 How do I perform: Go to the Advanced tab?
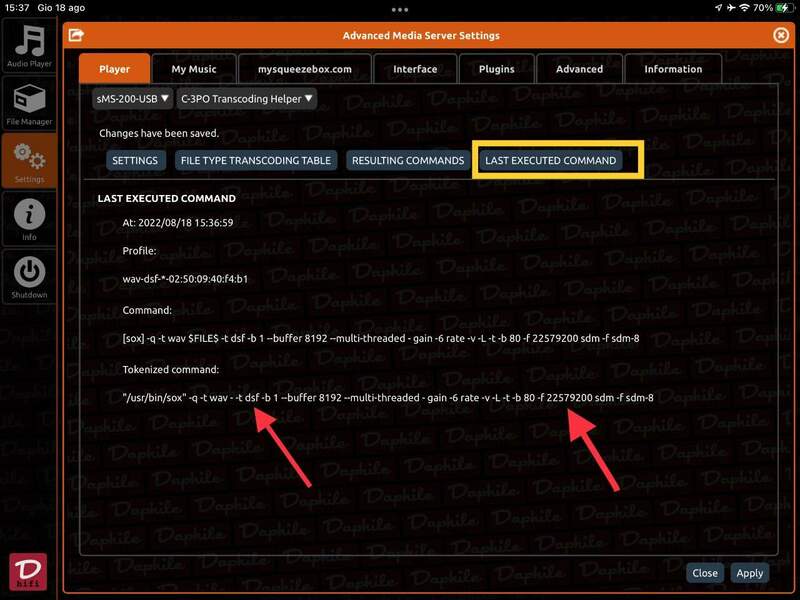pos(580,69)
